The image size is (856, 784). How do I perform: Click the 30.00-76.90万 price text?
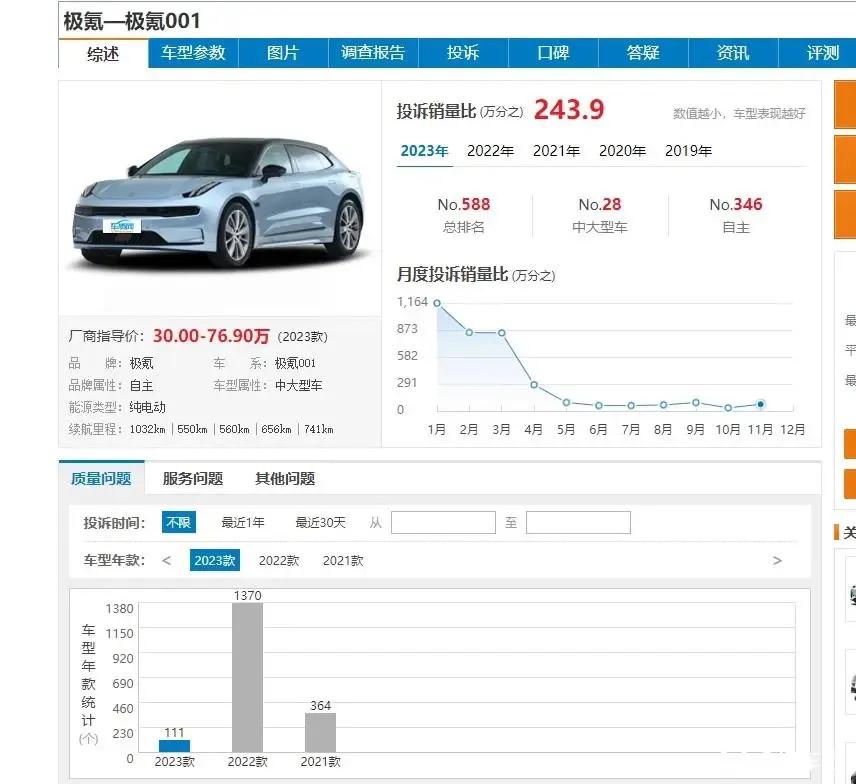coord(211,336)
